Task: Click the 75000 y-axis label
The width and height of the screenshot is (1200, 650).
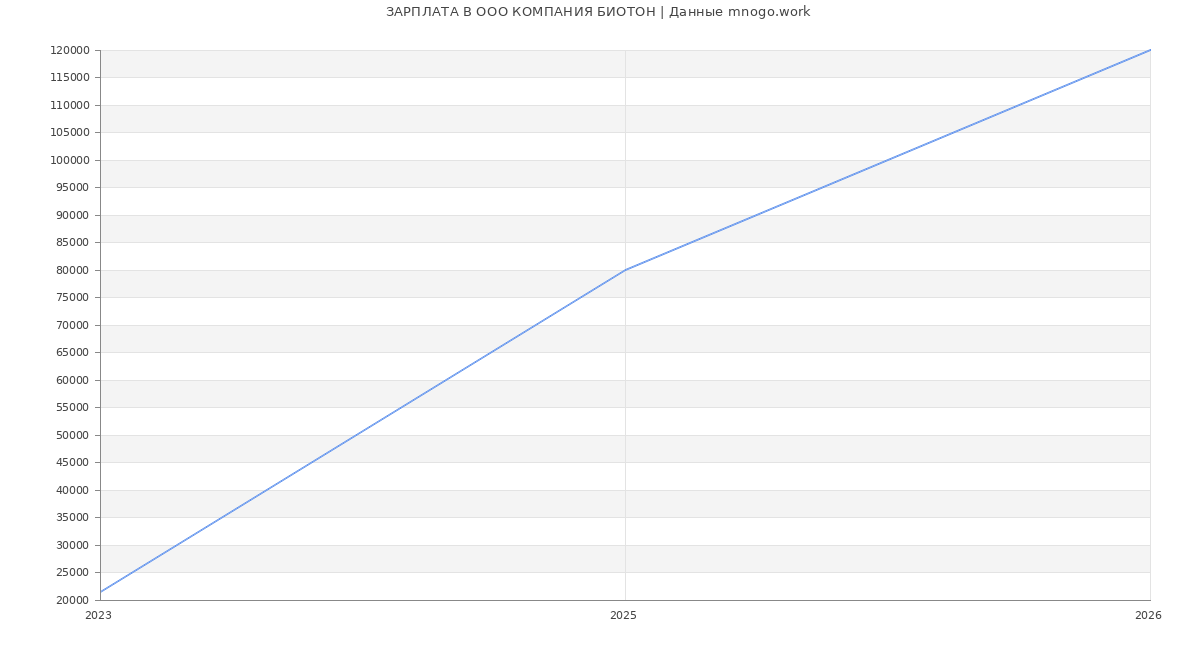Action: 72,297
